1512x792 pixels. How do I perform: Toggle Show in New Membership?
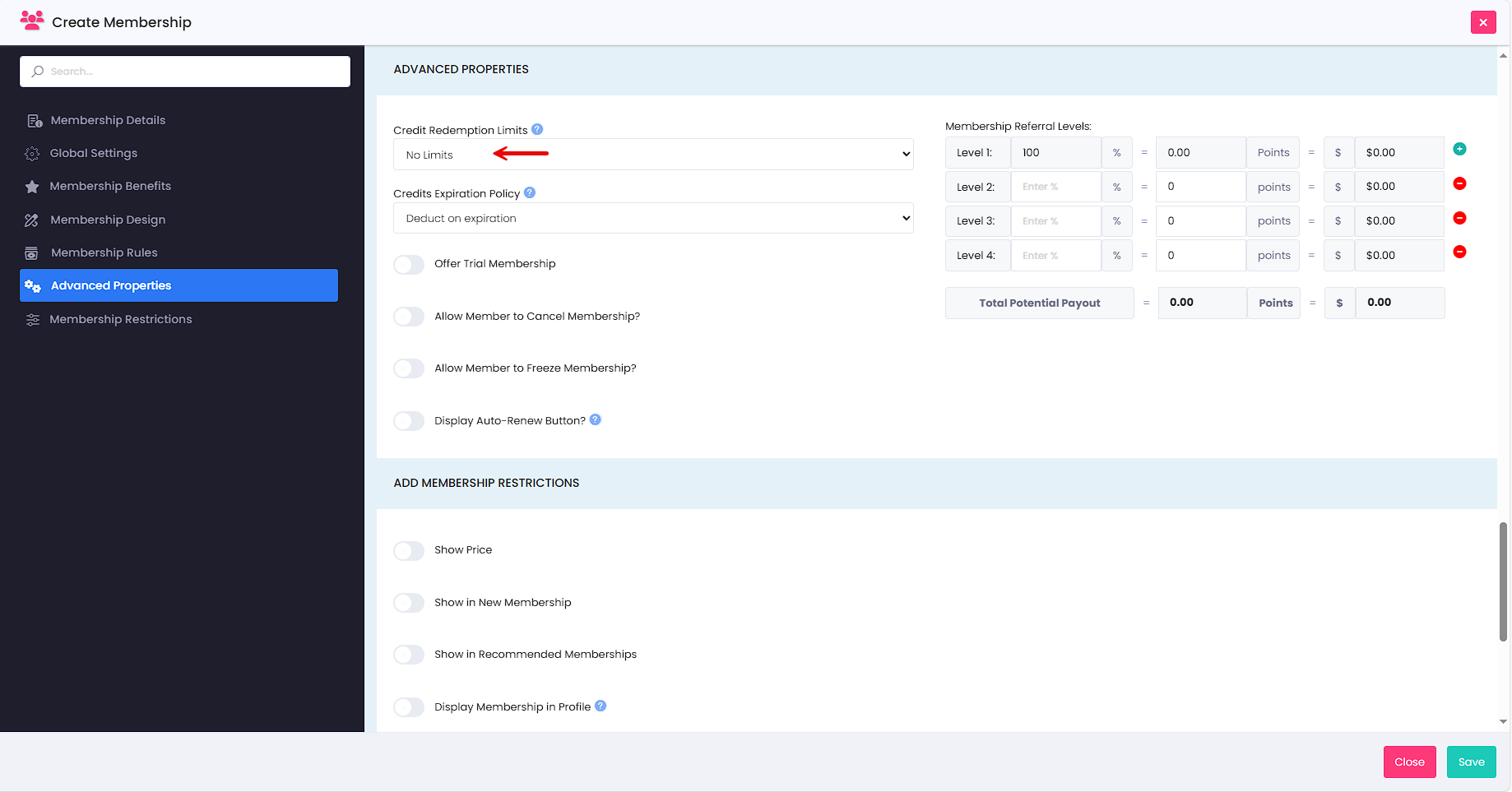tap(409, 603)
